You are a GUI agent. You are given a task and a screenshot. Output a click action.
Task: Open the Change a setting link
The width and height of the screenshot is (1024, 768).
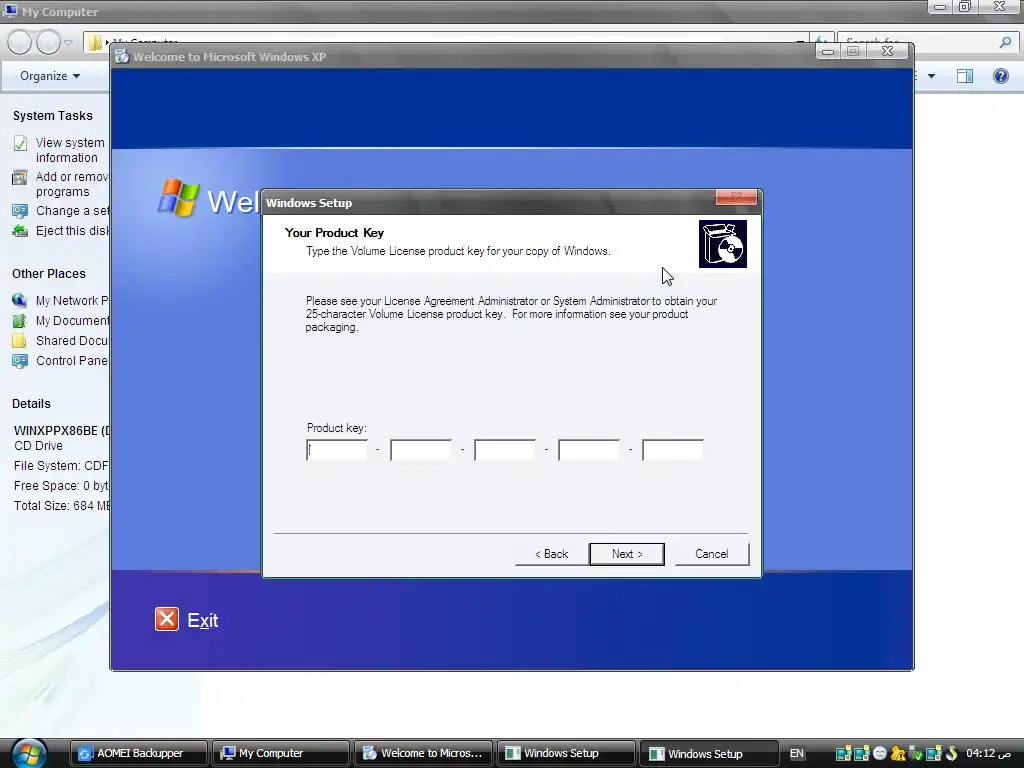[72, 210]
